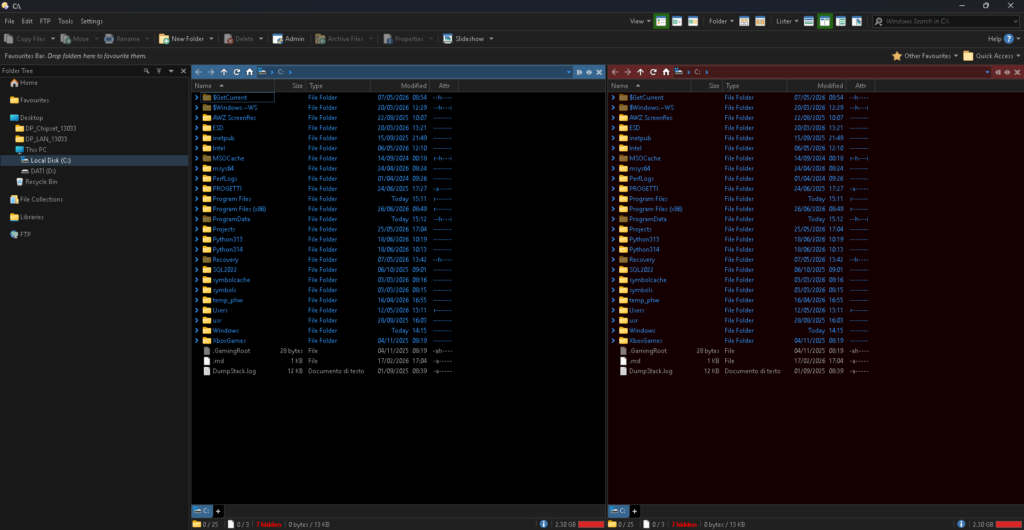Open Quick Access dropdown

(991, 56)
